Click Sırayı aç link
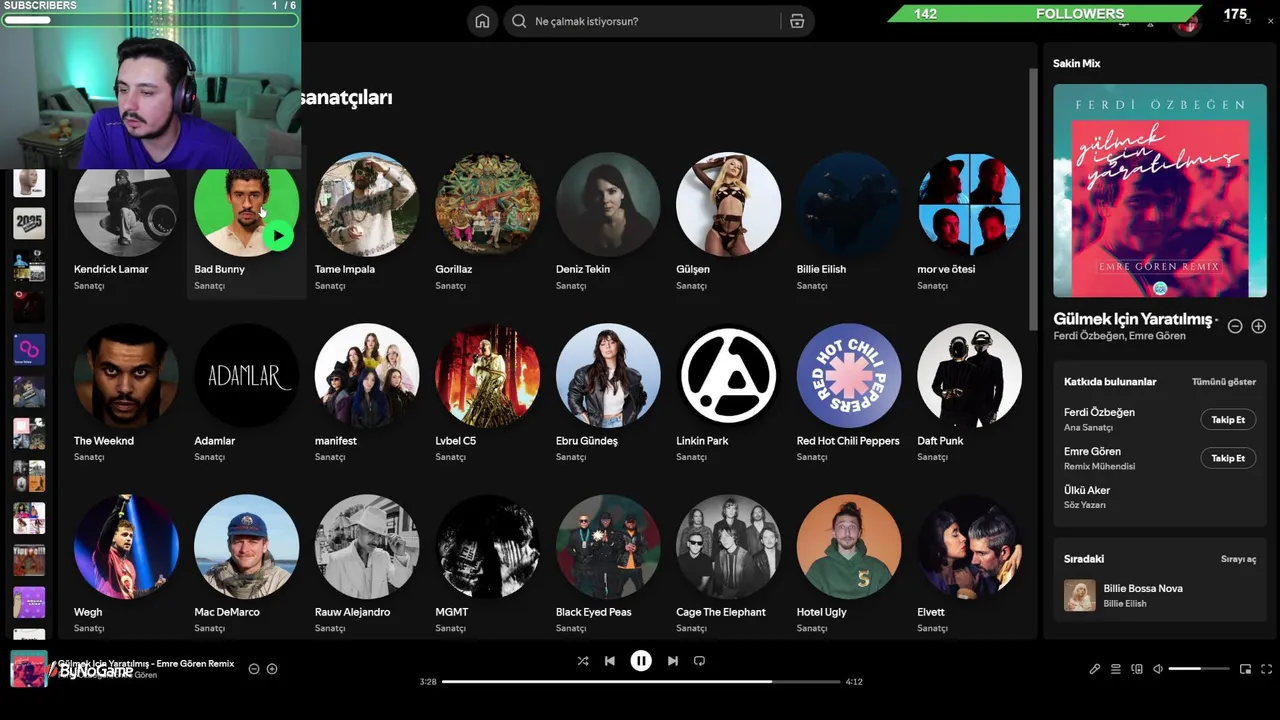This screenshot has width=1280, height=720. coord(1238,559)
